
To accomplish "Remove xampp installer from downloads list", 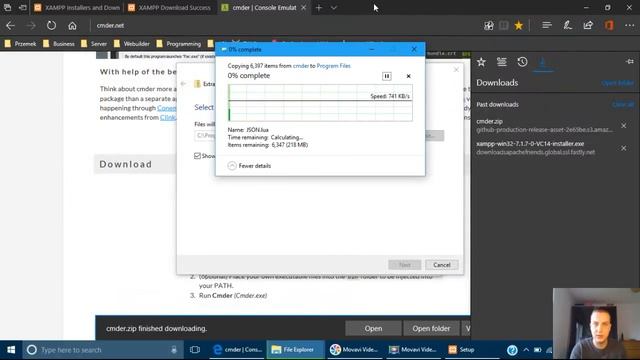I will (624, 148).
